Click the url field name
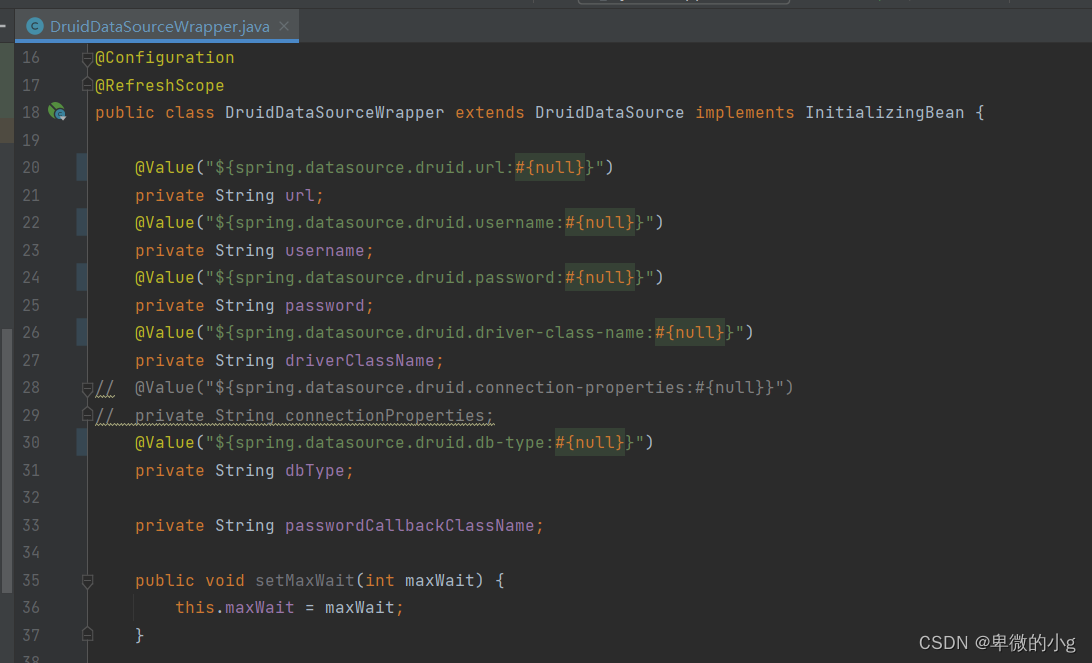 point(300,196)
